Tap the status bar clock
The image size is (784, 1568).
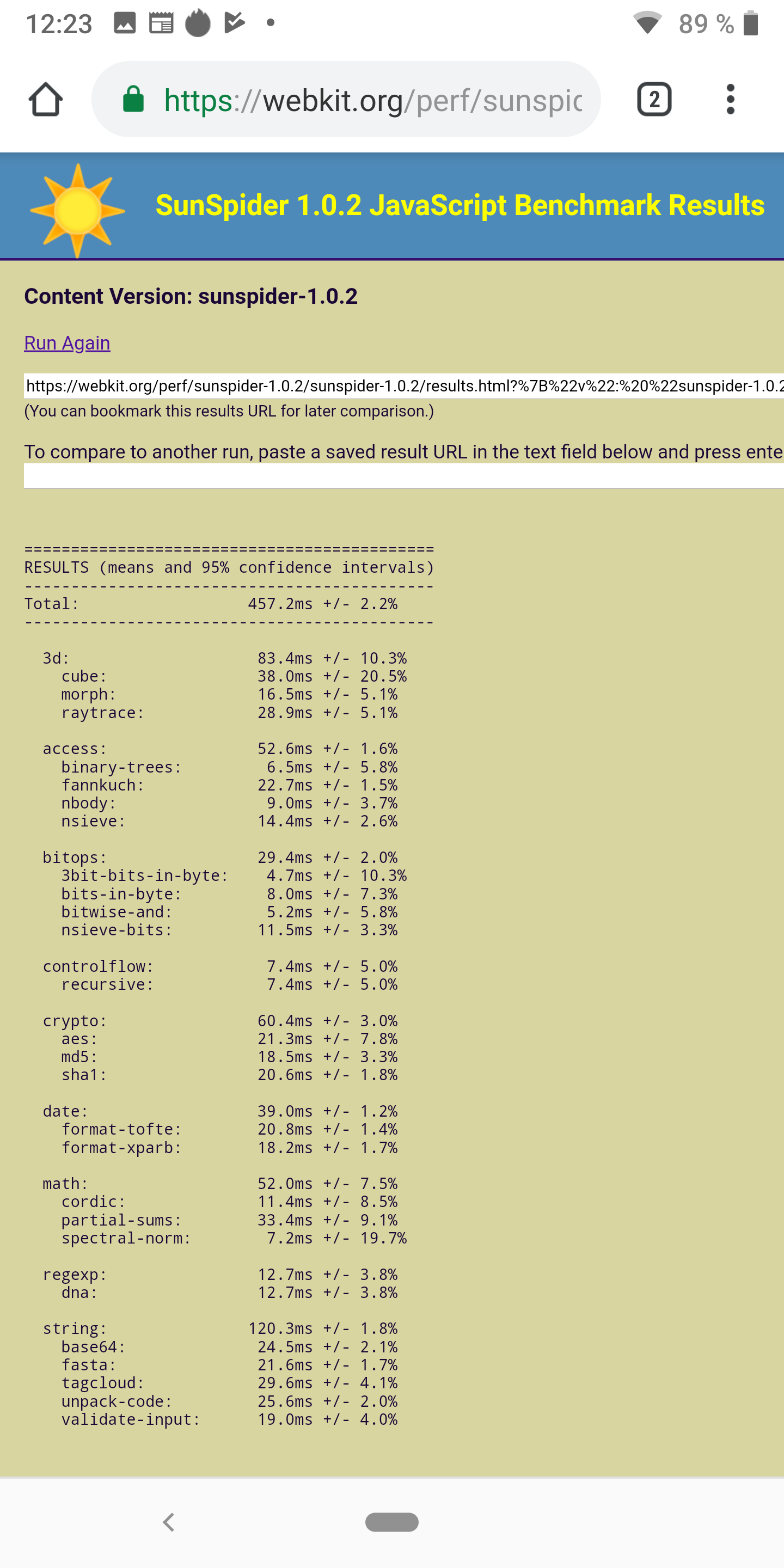(59, 24)
